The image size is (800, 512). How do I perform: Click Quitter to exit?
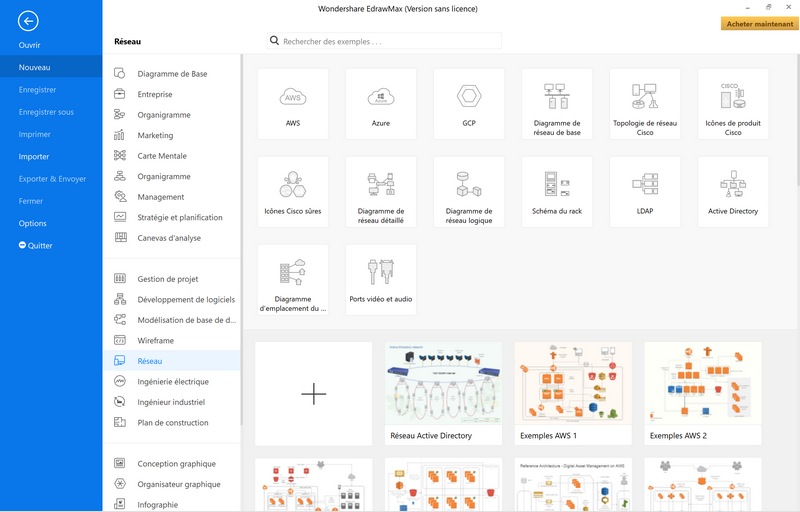(51, 245)
